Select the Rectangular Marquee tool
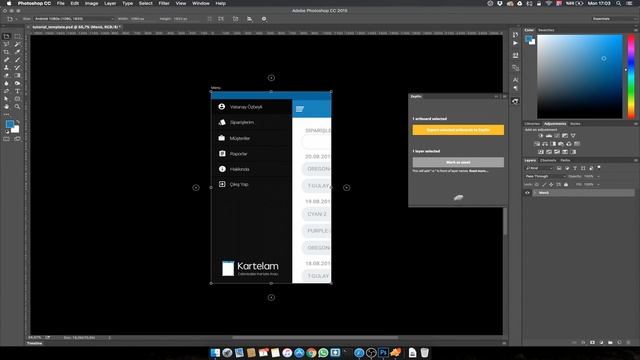 pyautogui.click(x=17, y=36)
